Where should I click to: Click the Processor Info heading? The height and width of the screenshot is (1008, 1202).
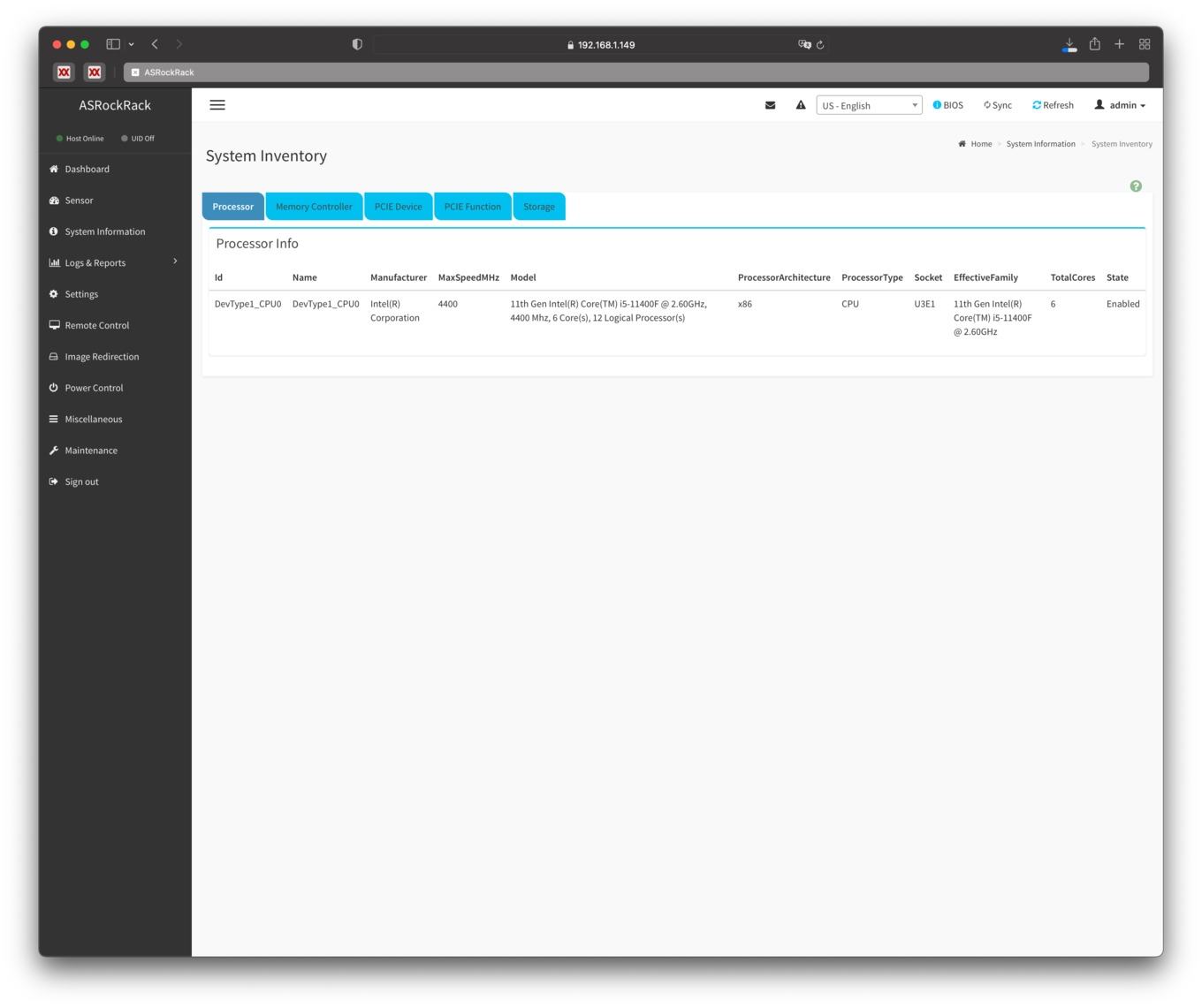point(257,244)
